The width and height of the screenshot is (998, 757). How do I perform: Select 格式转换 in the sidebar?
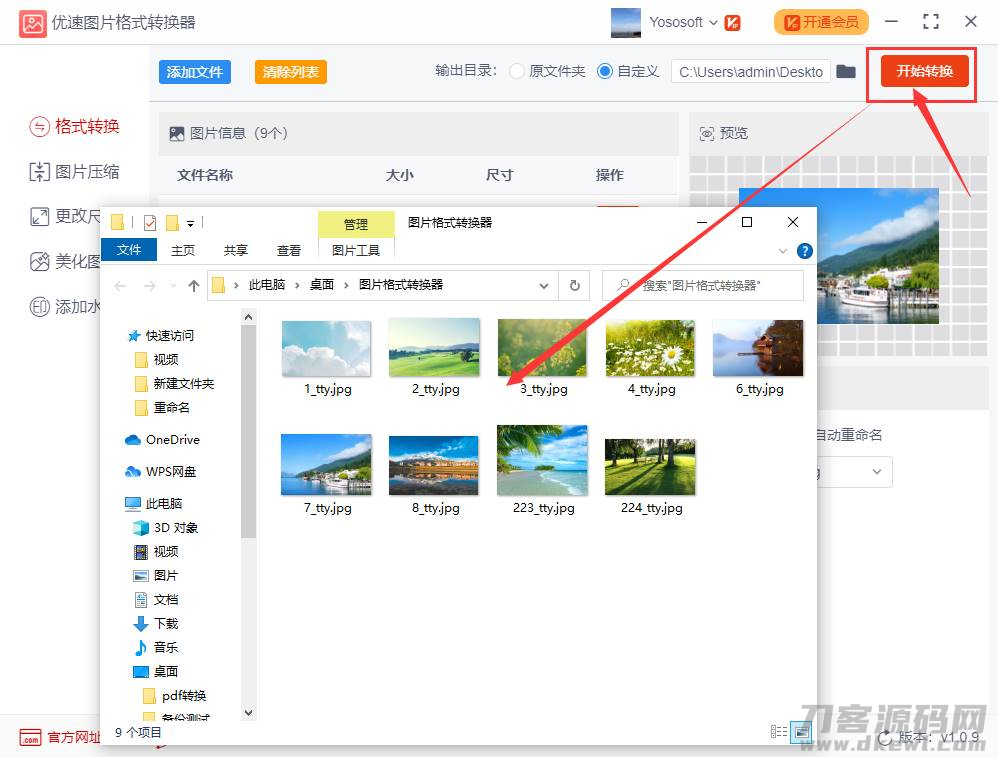75,126
